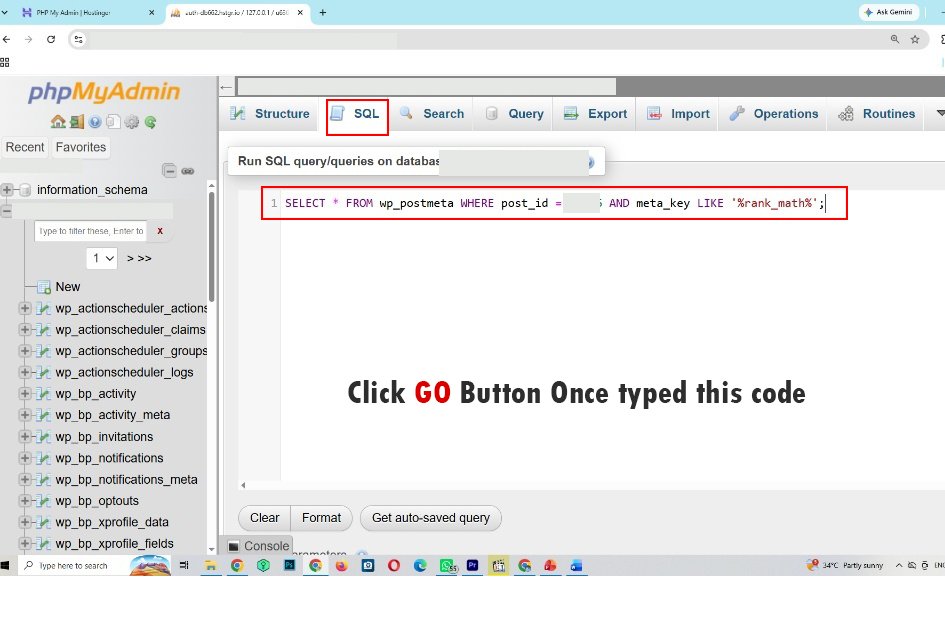
Task: Switch to the Routines tab
Action: point(877,114)
